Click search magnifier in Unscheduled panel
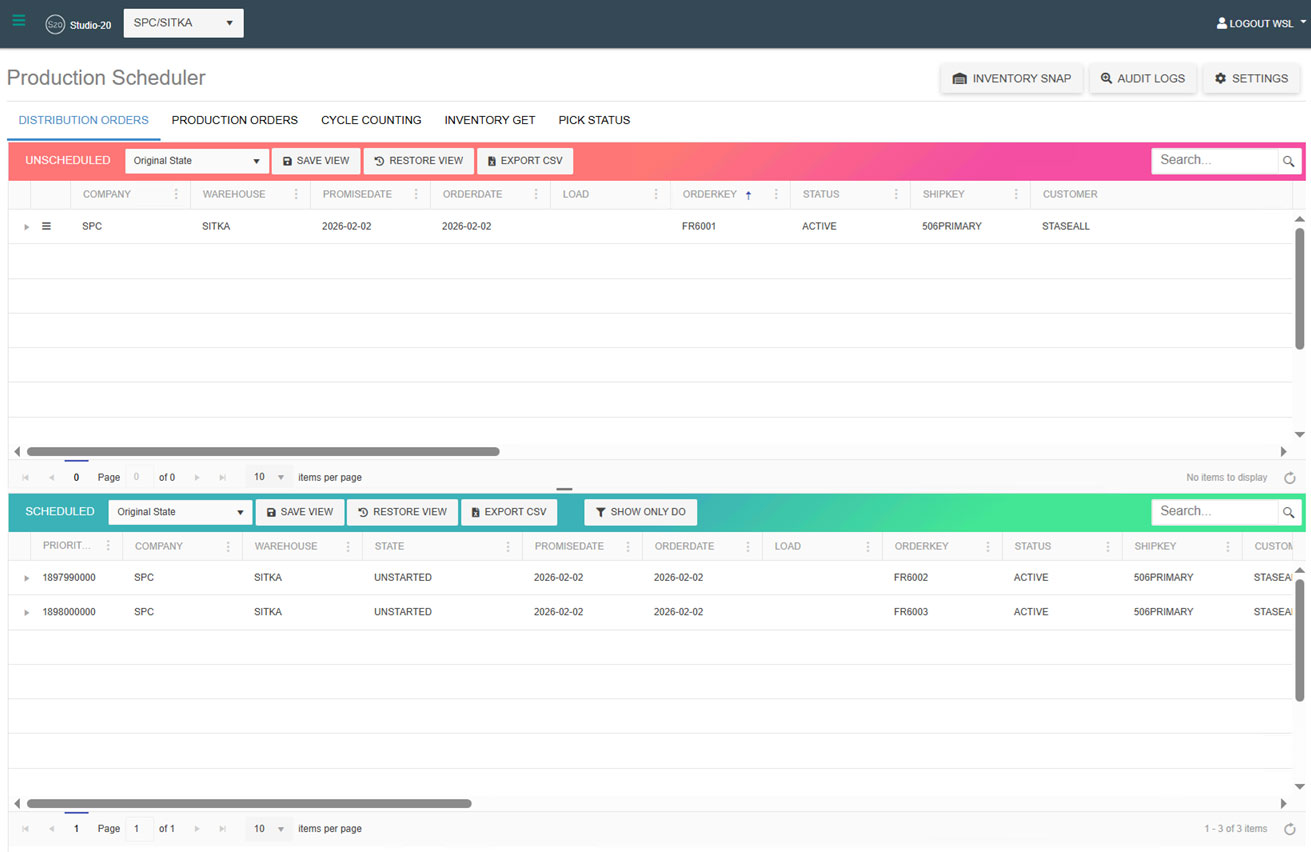Image resolution: width=1311 pixels, height=852 pixels. (1288, 161)
